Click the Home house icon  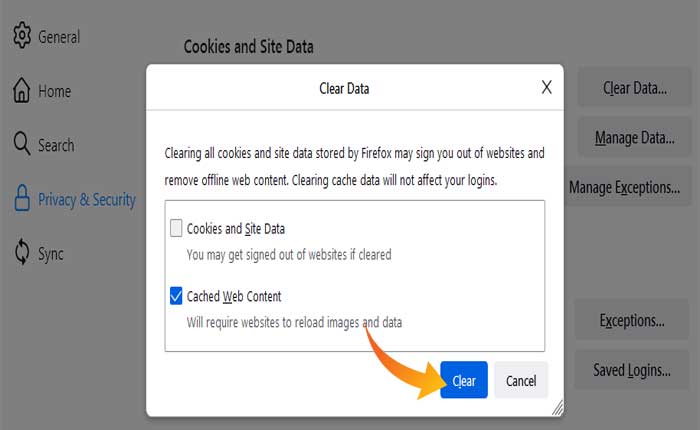(22, 91)
